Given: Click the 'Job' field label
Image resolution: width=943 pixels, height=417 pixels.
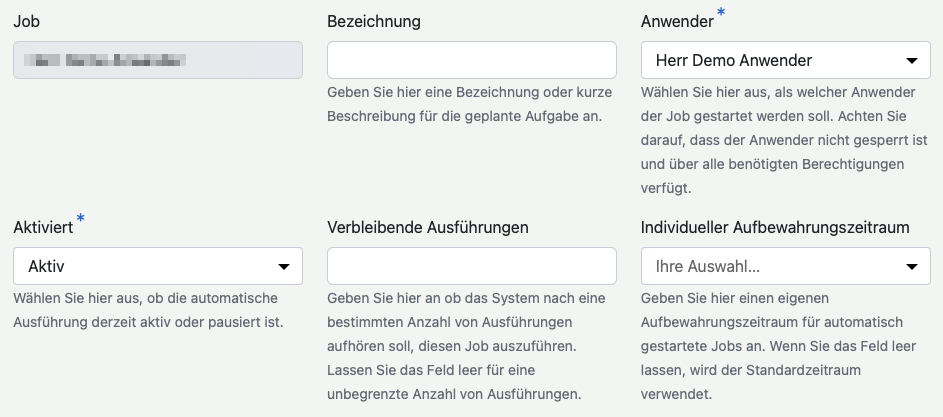Looking at the screenshot, I should pos(27,21).
